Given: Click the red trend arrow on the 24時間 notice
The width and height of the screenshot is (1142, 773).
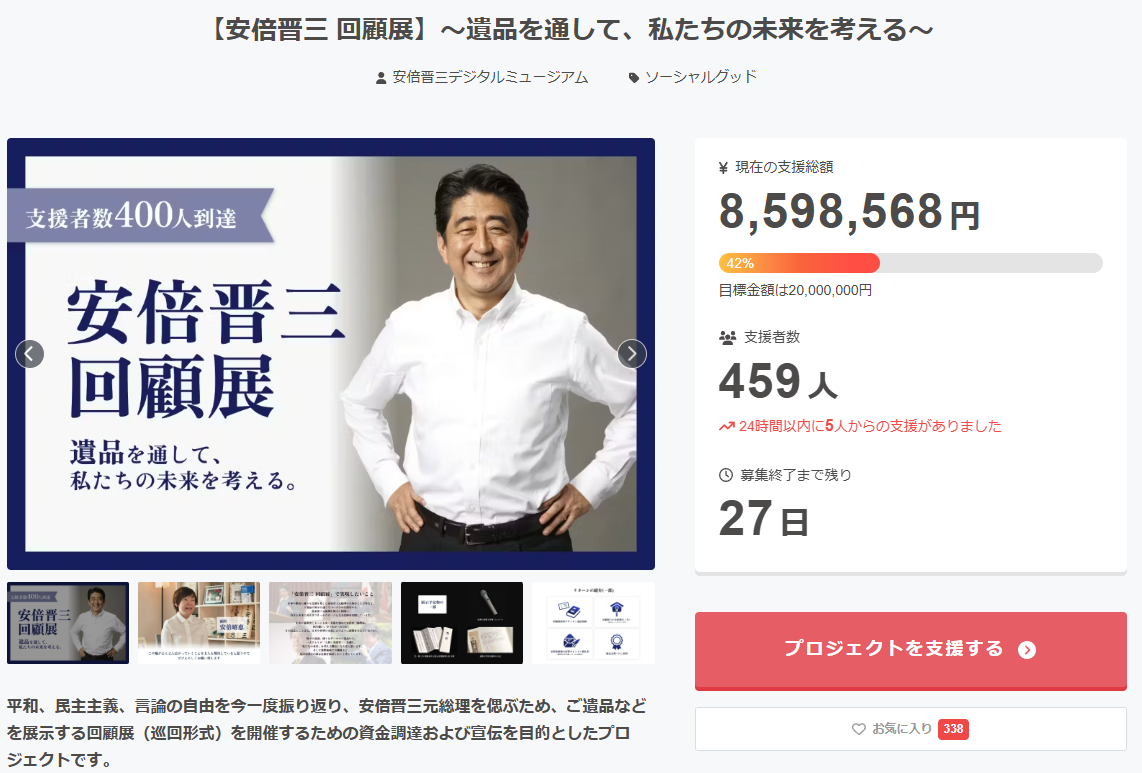Looking at the screenshot, I should pos(726,426).
